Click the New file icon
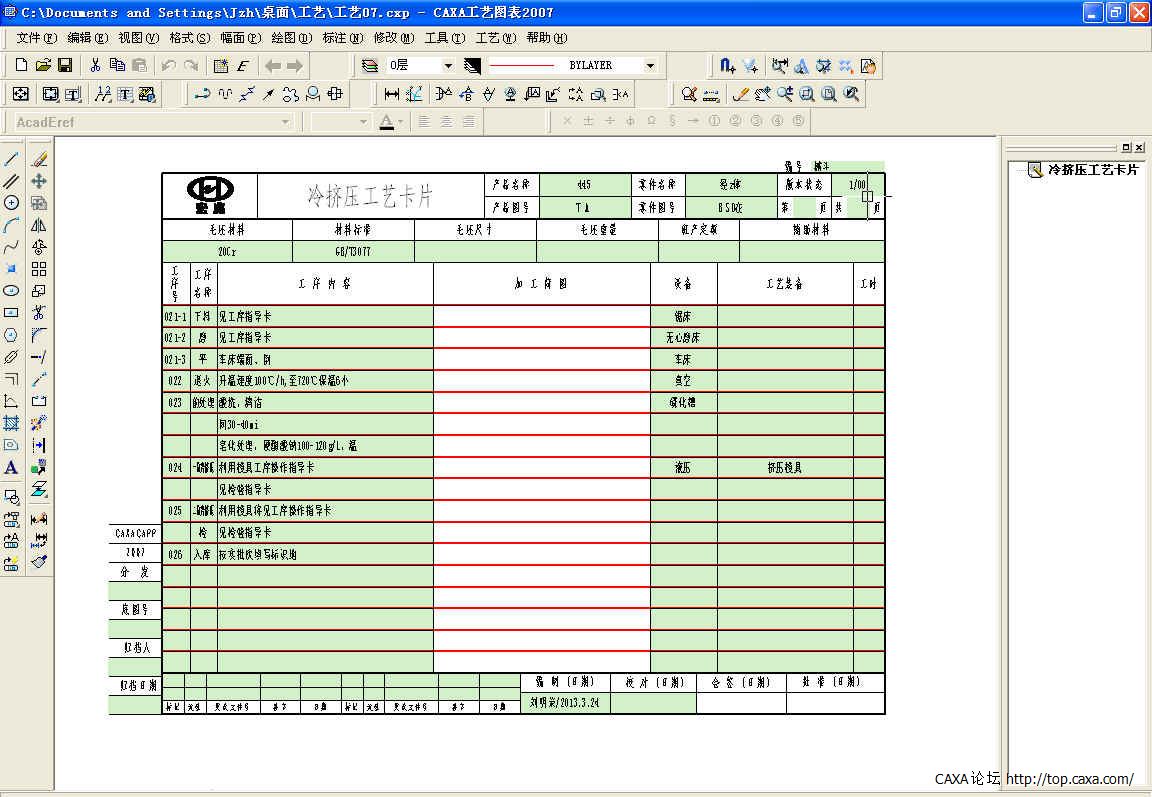Screen dimensions: 1152x797 click(x=21, y=65)
